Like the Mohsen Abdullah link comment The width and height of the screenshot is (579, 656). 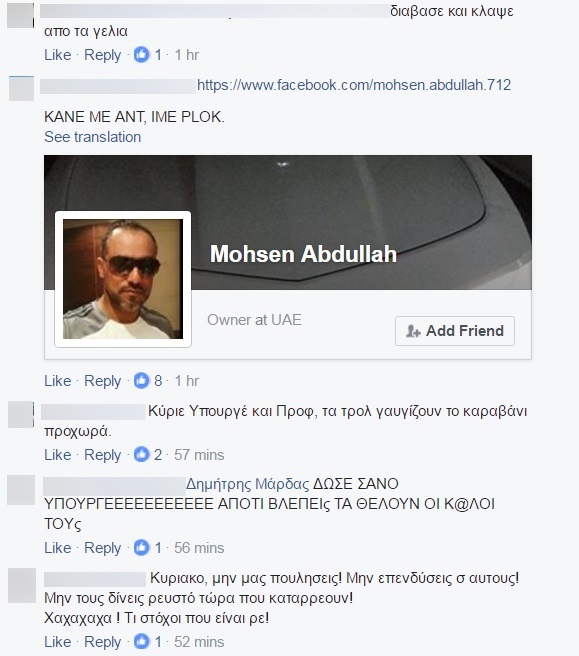(58, 381)
